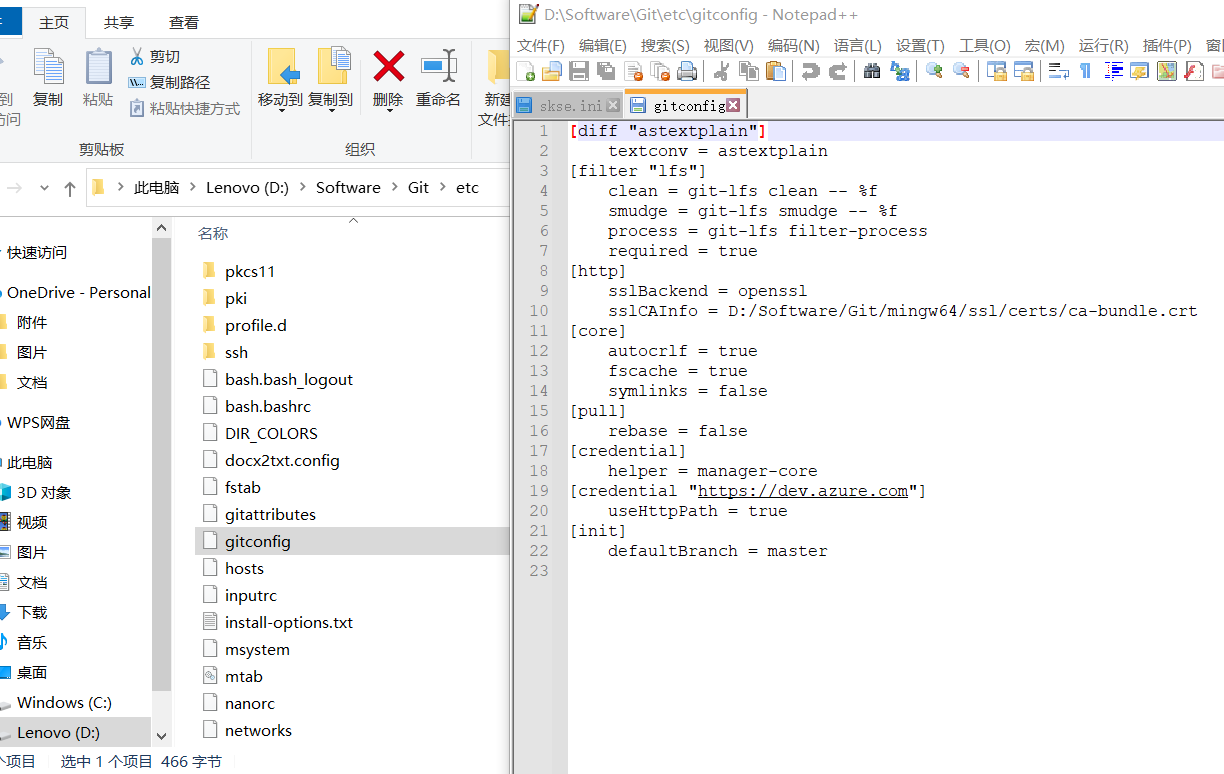Select the install-options.txt file

click(288, 622)
